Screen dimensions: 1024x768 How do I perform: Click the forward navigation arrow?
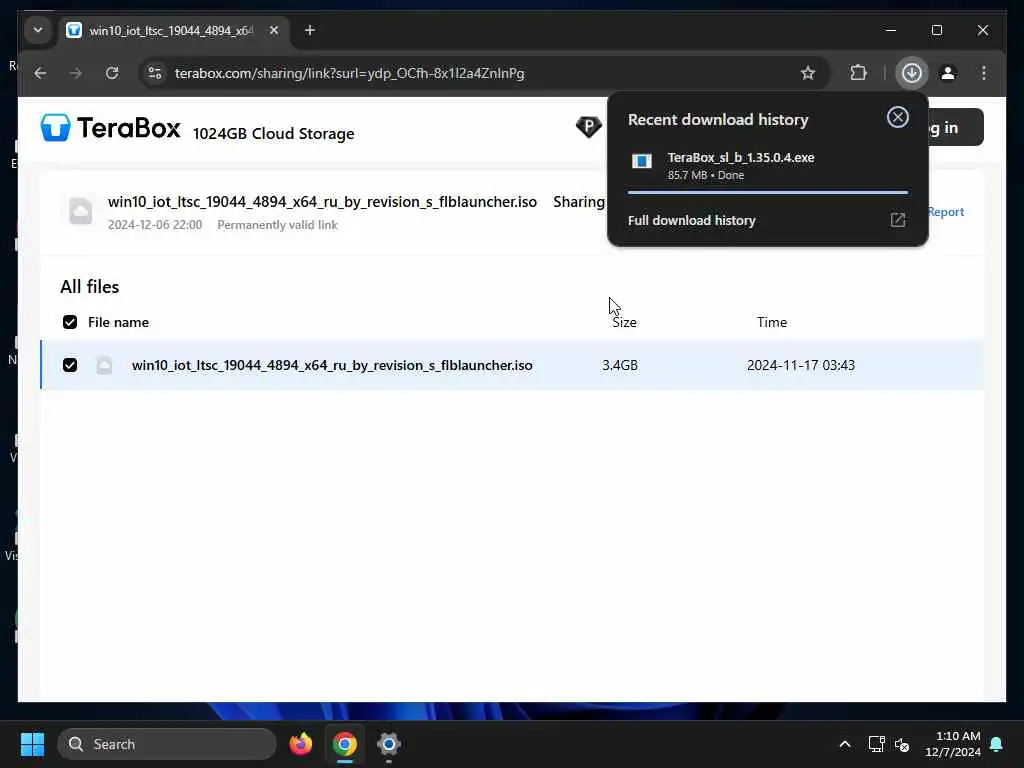point(76,73)
